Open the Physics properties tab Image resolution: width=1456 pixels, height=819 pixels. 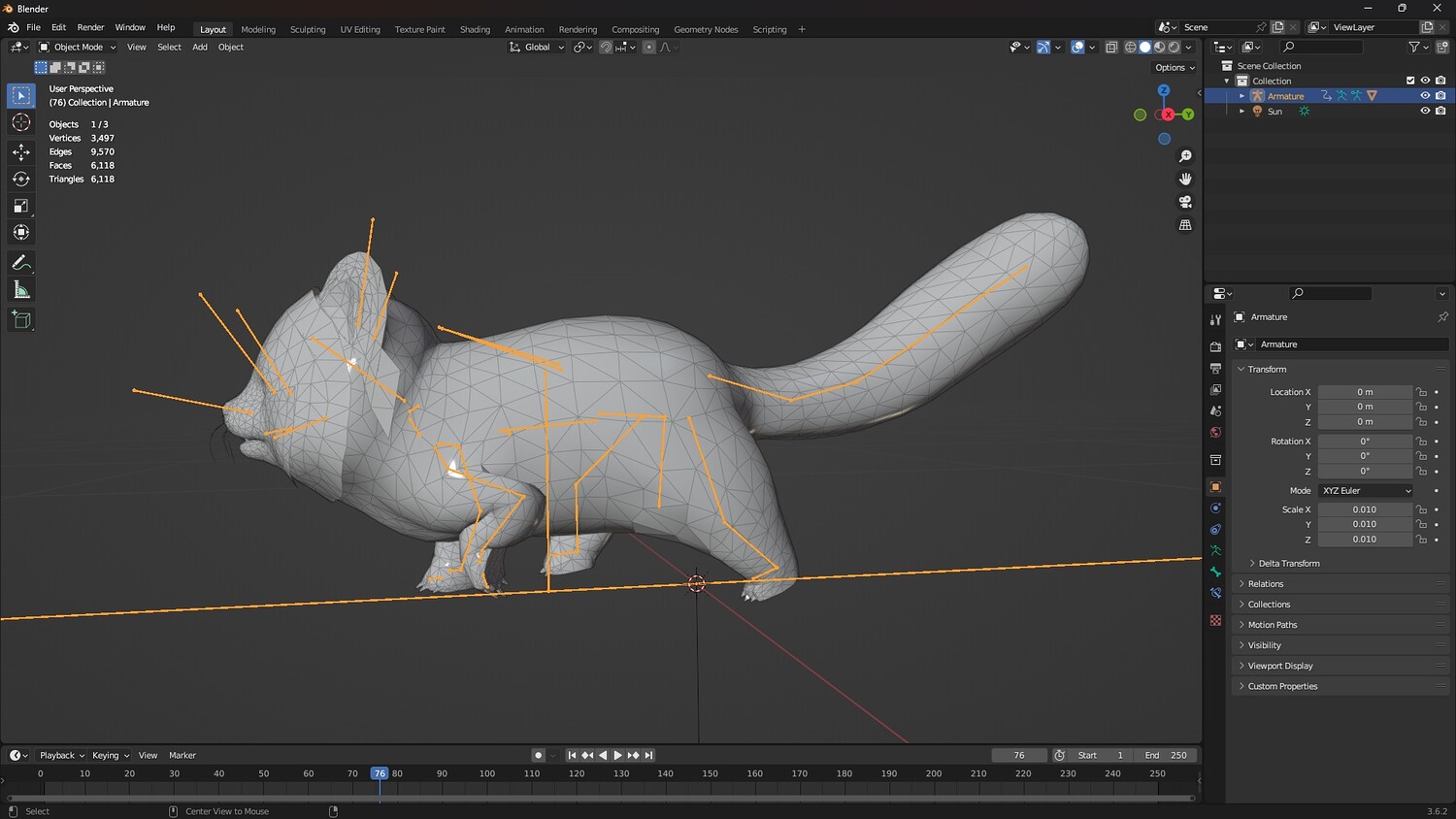tap(1215, 508)
